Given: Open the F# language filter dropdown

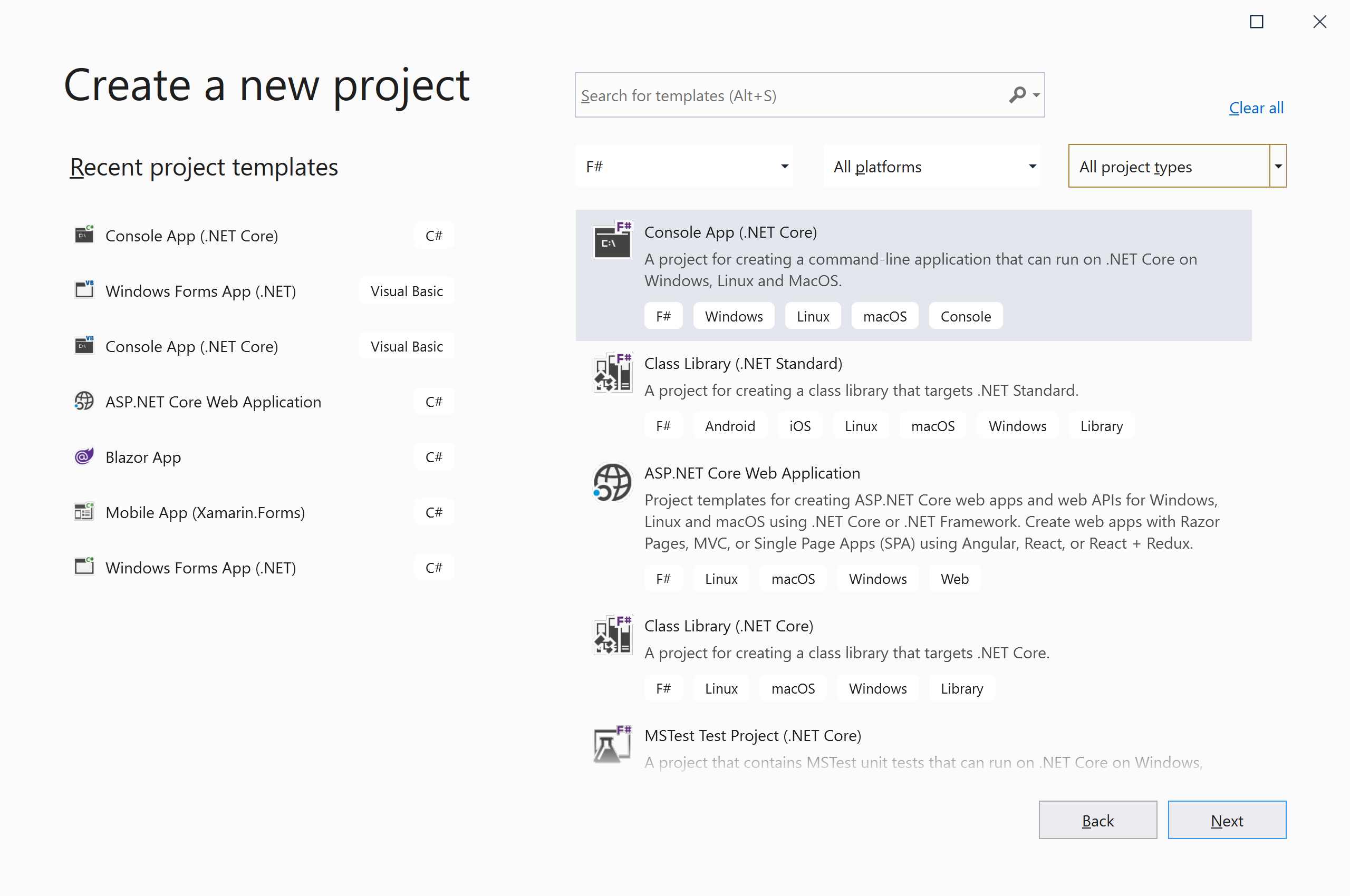Looking at the screenshot, I should [x=684, y=166].
